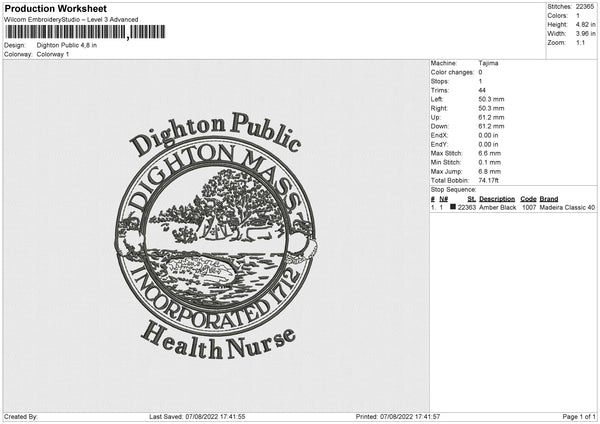Viewport: 600px width, 424px height.
Task: Click the 'Left:' measurement label
Action: click(437, 99)
